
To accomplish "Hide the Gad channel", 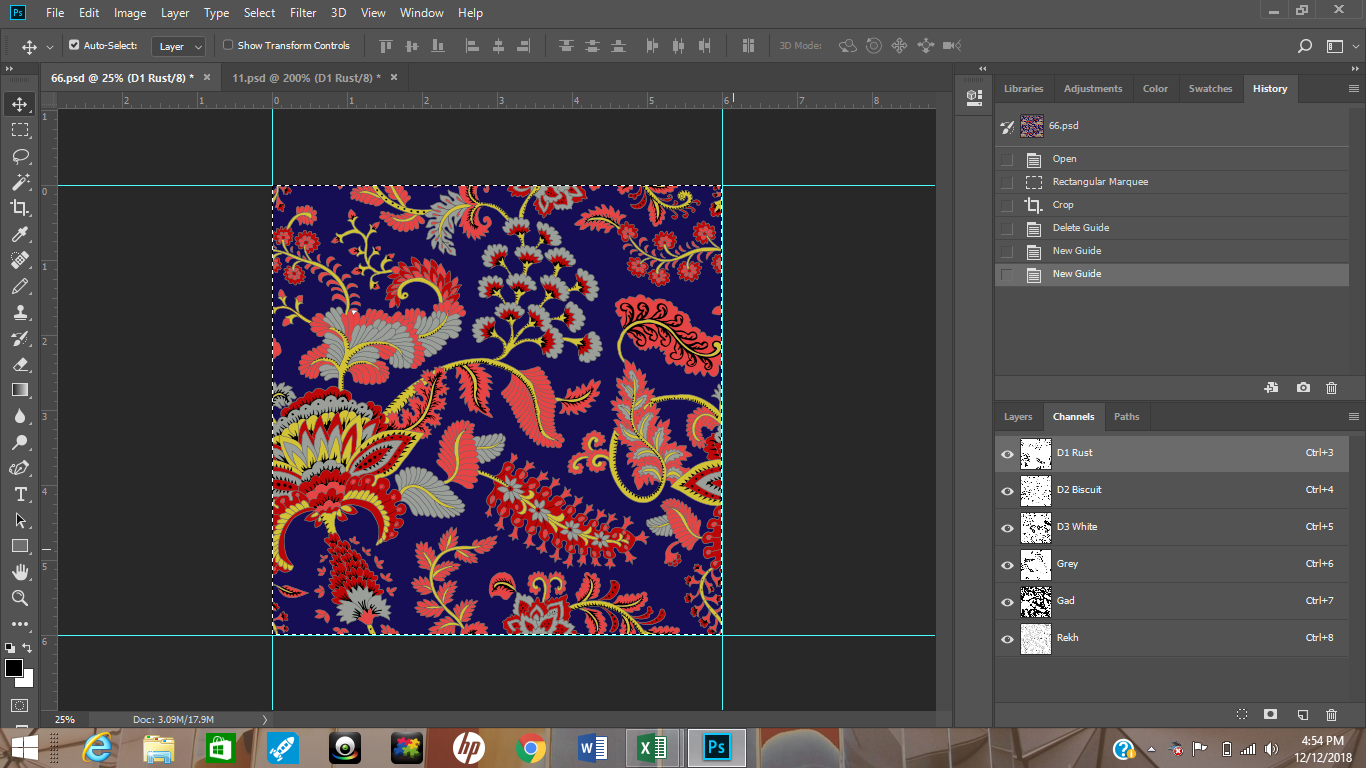I will pos(1007,602).
